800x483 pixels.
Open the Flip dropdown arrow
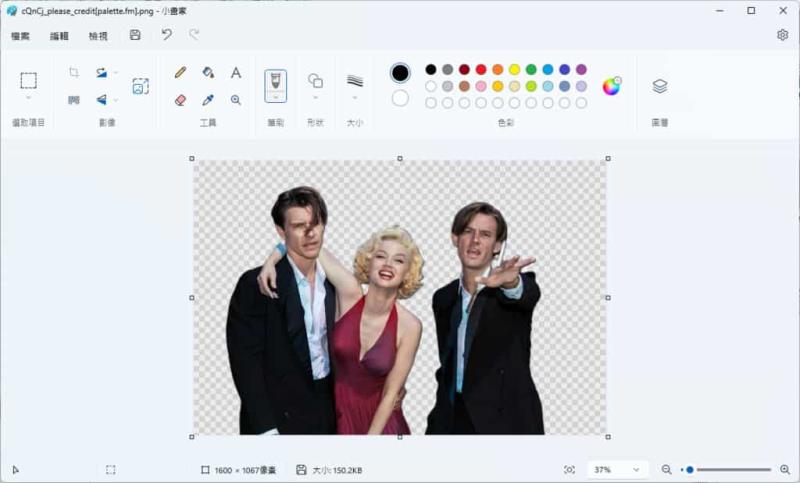[x=116, y=100]
